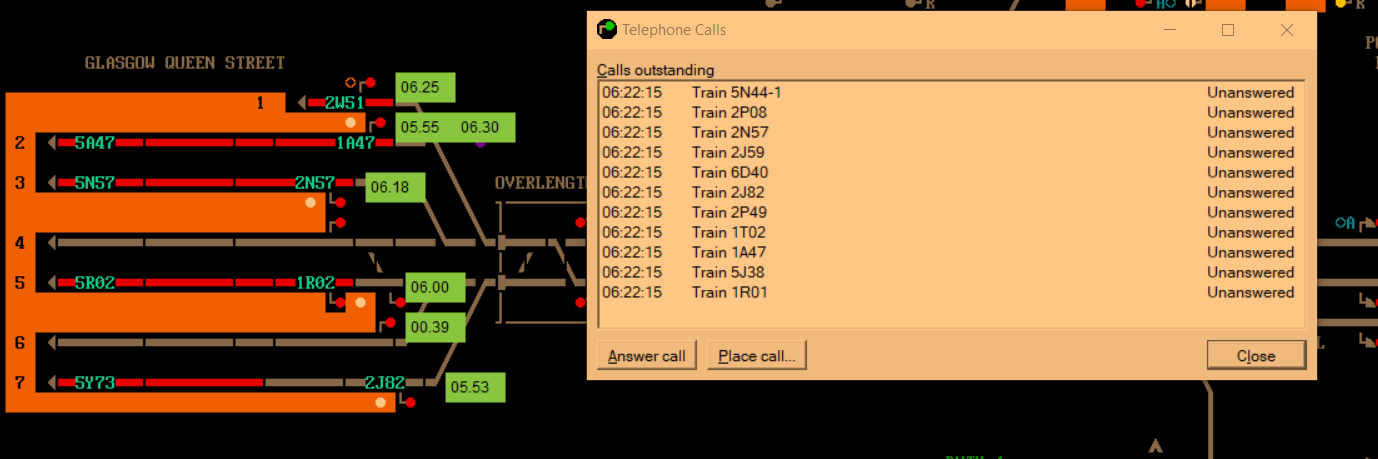This screenshot has width=1378, height=459.
Task: Select the call from Train 5J38
Action: tap(950, 273)
